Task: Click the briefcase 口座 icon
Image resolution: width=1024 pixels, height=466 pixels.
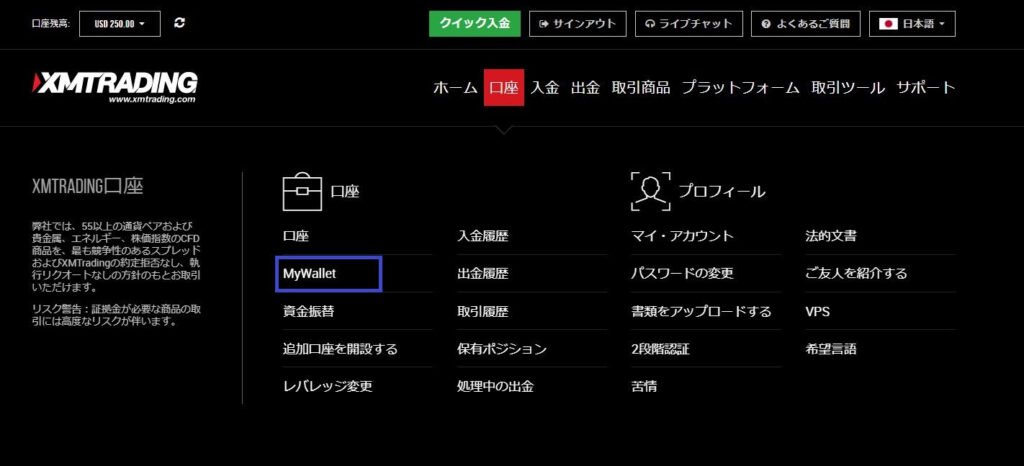Action: [302, 191]
